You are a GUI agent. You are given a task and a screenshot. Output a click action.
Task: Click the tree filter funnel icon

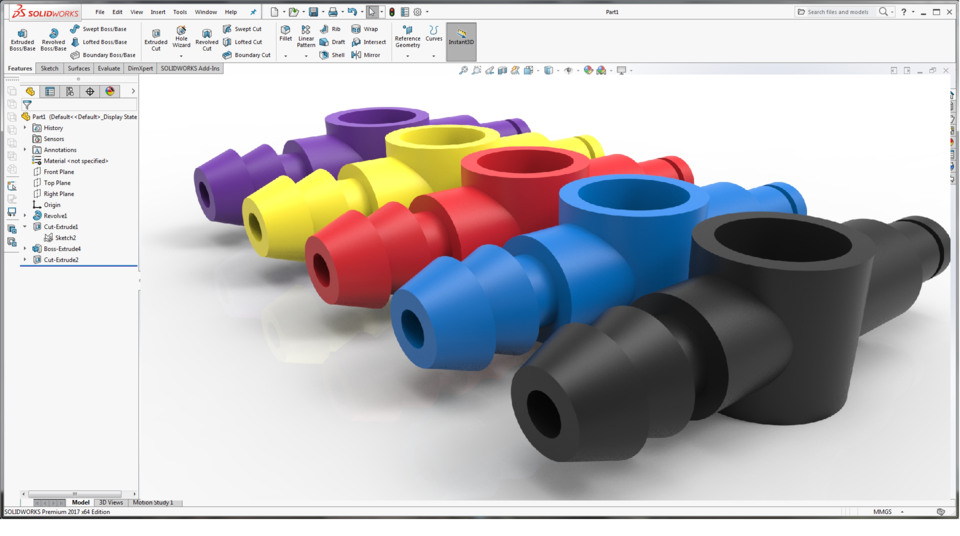tap(27, 105)
